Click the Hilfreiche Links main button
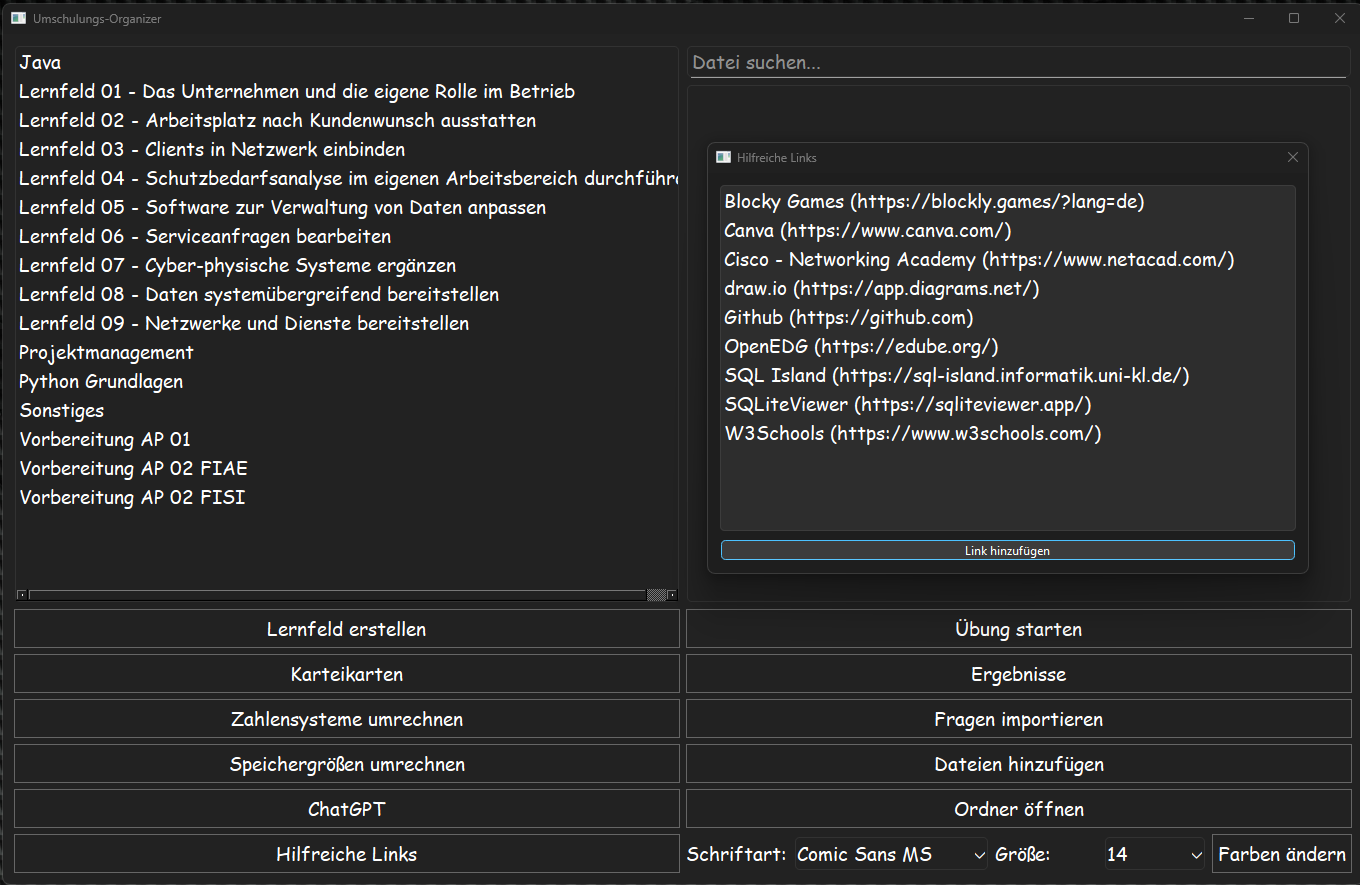The image size is (1360, 885). [x=347, y=854]
